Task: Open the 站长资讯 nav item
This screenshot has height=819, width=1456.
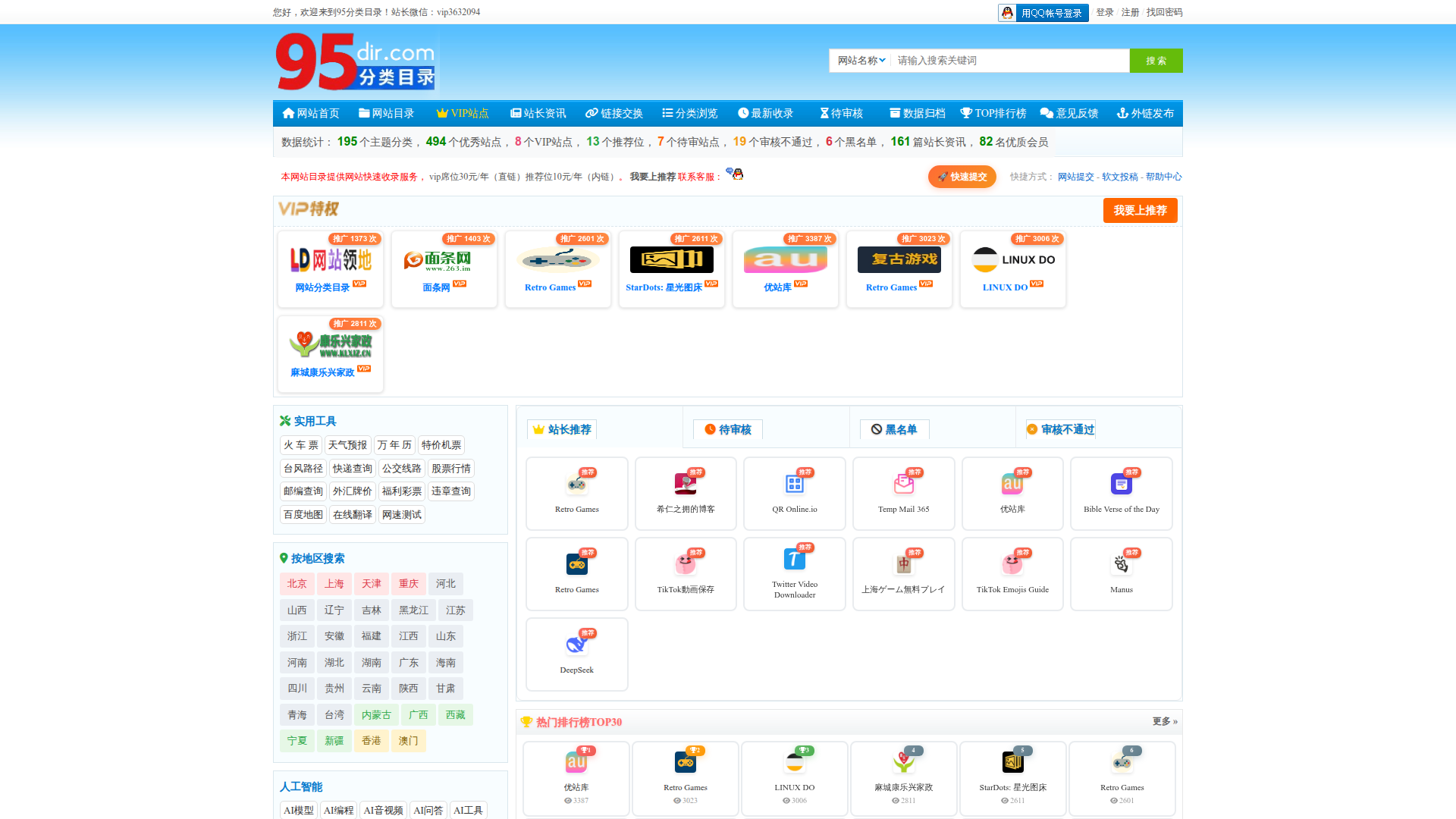Action: point(538,113)
